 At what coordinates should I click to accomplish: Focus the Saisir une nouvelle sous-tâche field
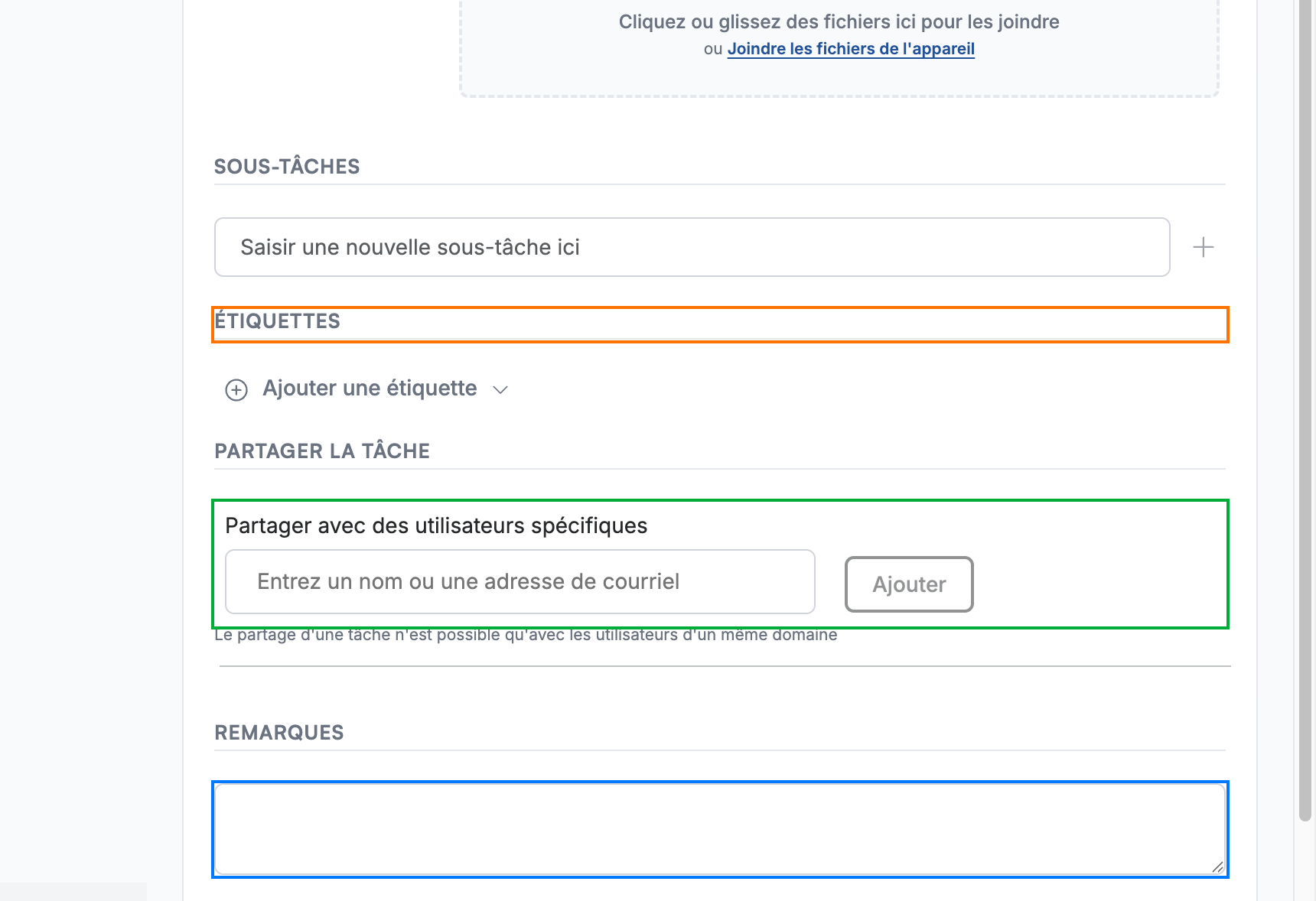[x=692, y=247]
